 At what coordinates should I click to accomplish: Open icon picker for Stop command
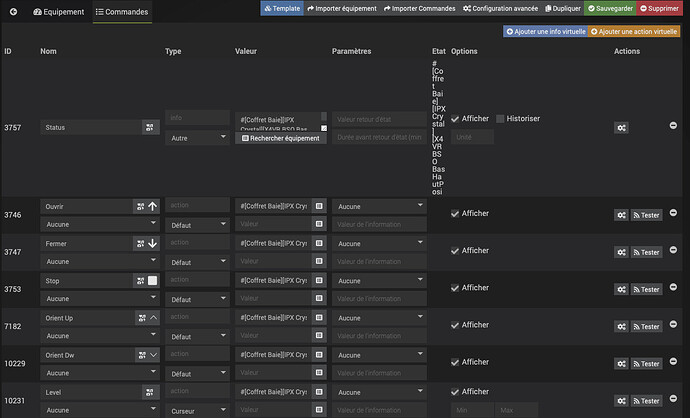coord(140,281)
